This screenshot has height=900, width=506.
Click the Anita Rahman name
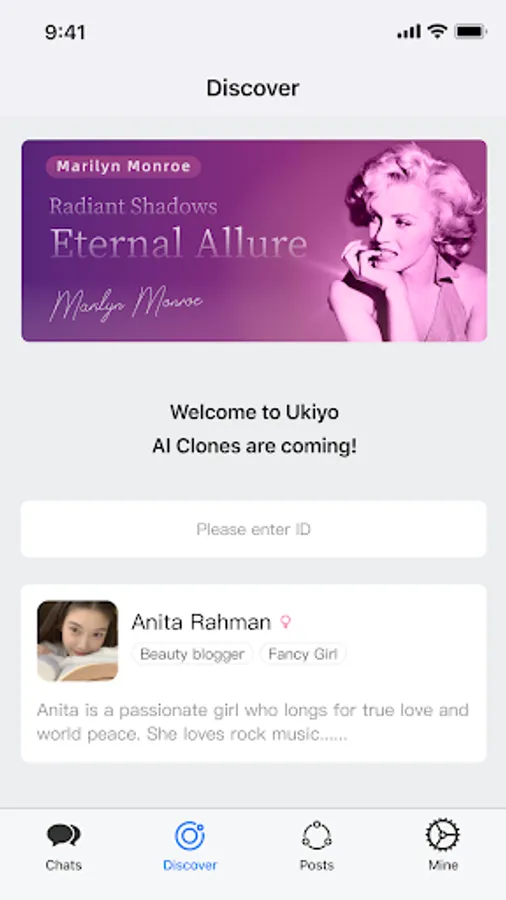[201, 622]
